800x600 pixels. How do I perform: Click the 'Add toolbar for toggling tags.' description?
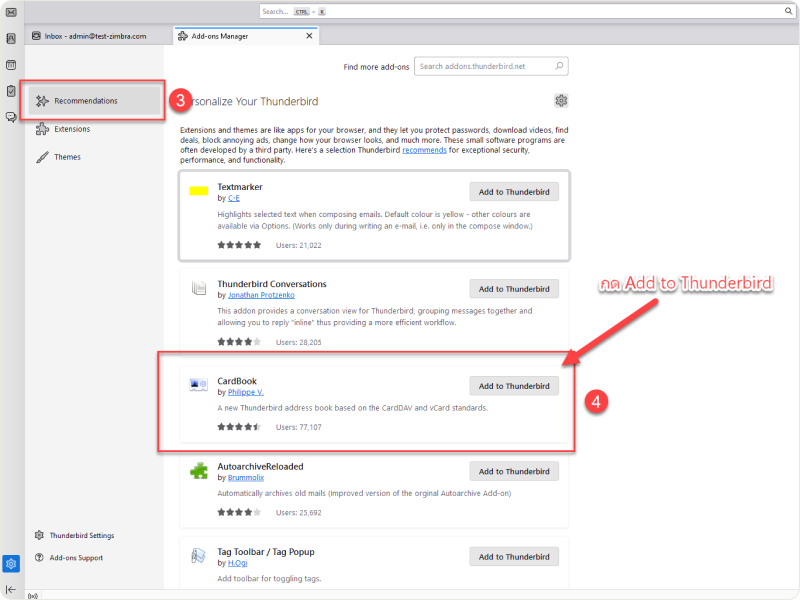pyautogui.click(x=269, y=579)
